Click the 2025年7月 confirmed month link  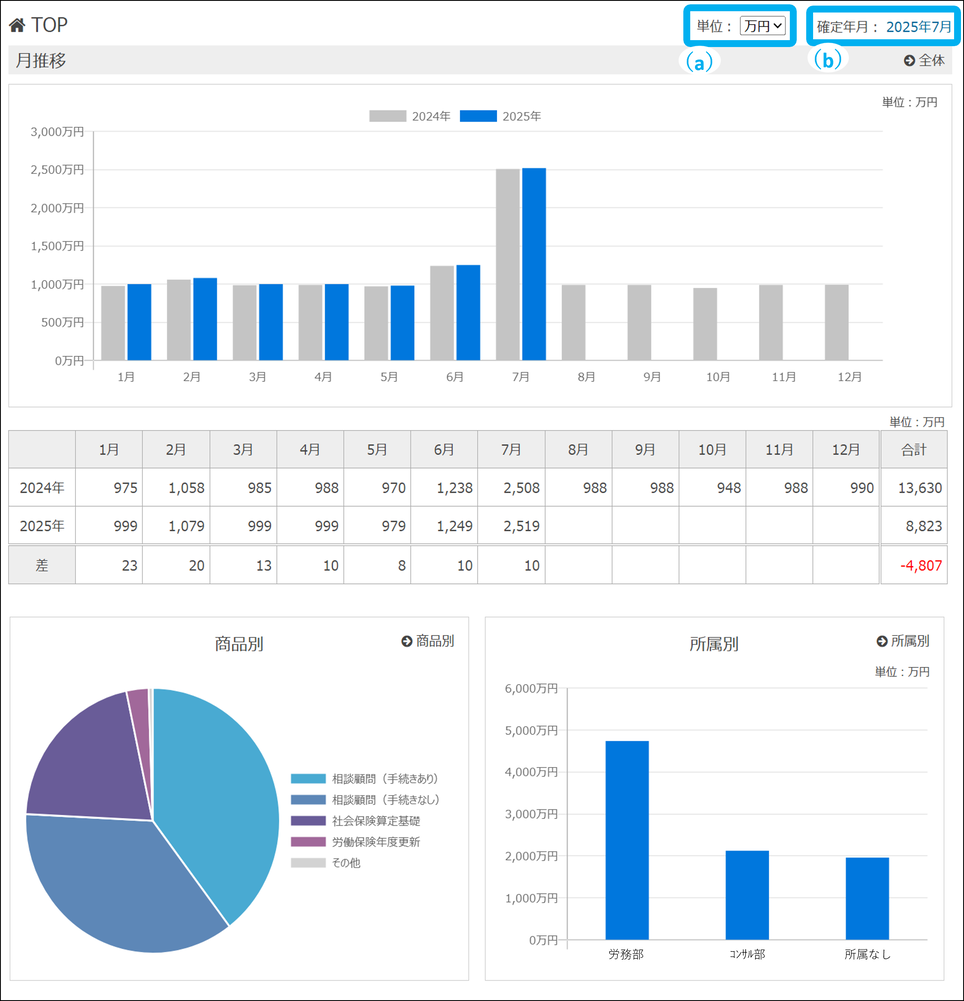(x=918, y=27)
